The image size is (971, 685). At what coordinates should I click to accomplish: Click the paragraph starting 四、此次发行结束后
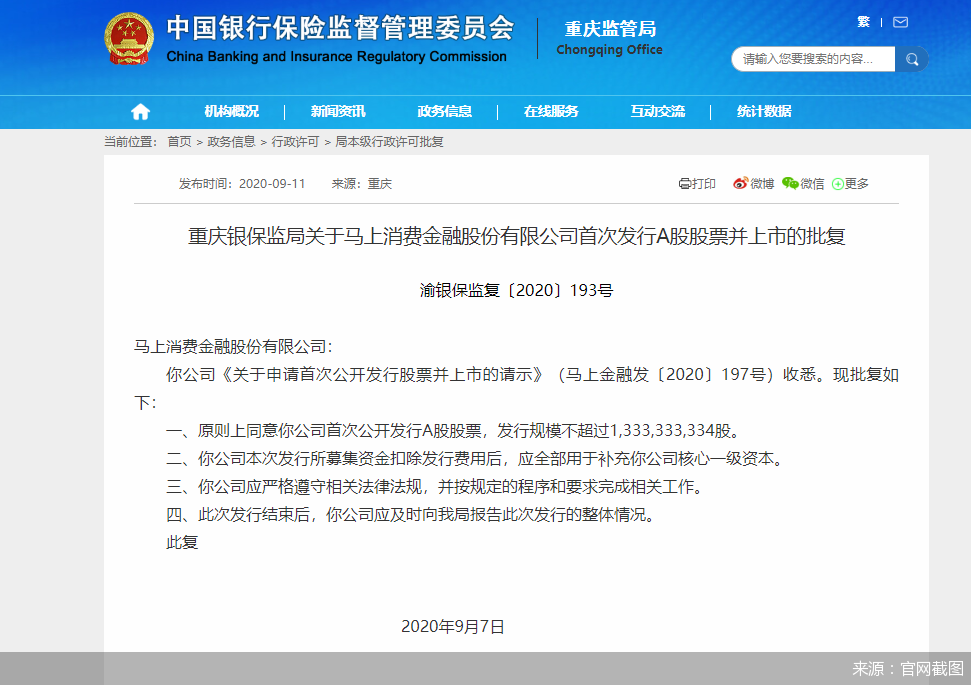(411, 515)
